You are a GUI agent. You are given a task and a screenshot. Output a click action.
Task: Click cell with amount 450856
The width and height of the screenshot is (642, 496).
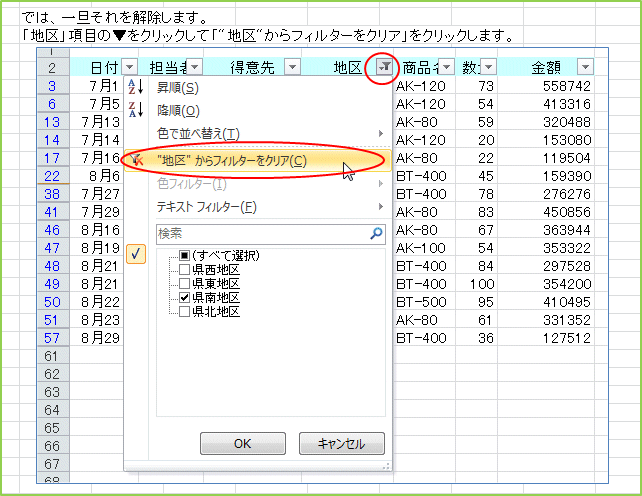[x=545, y=212]
